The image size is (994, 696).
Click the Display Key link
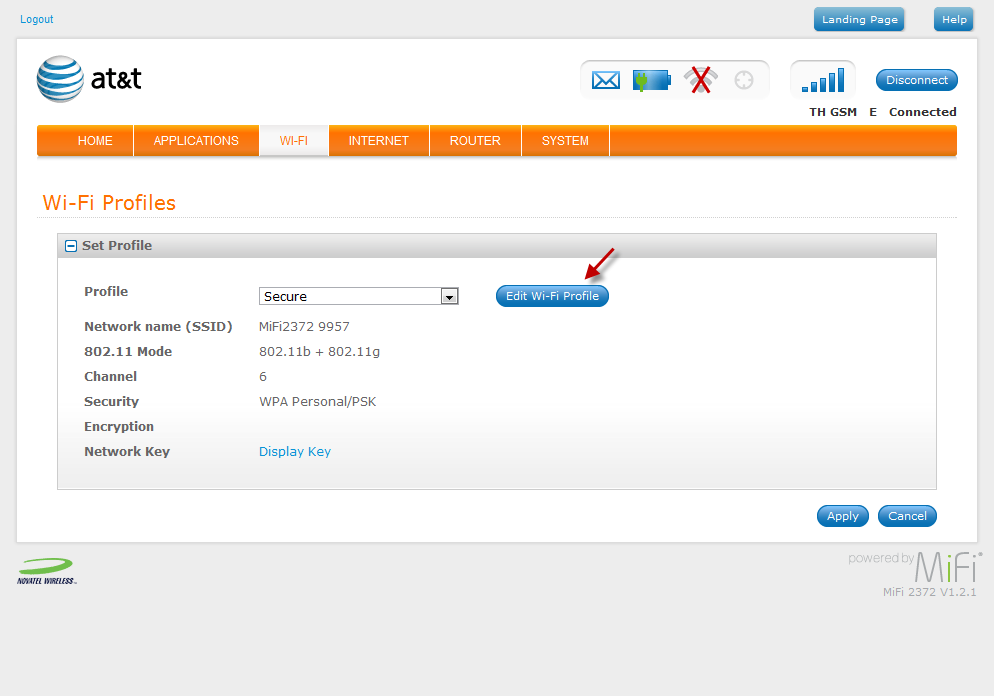point(295,451)
